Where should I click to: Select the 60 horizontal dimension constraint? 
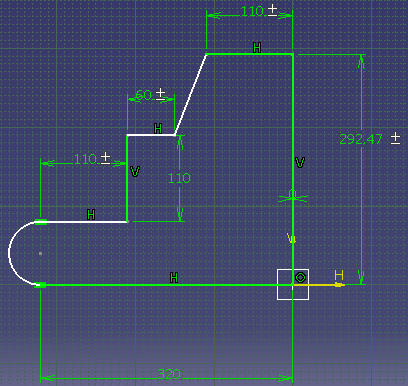tap(144, 95)
